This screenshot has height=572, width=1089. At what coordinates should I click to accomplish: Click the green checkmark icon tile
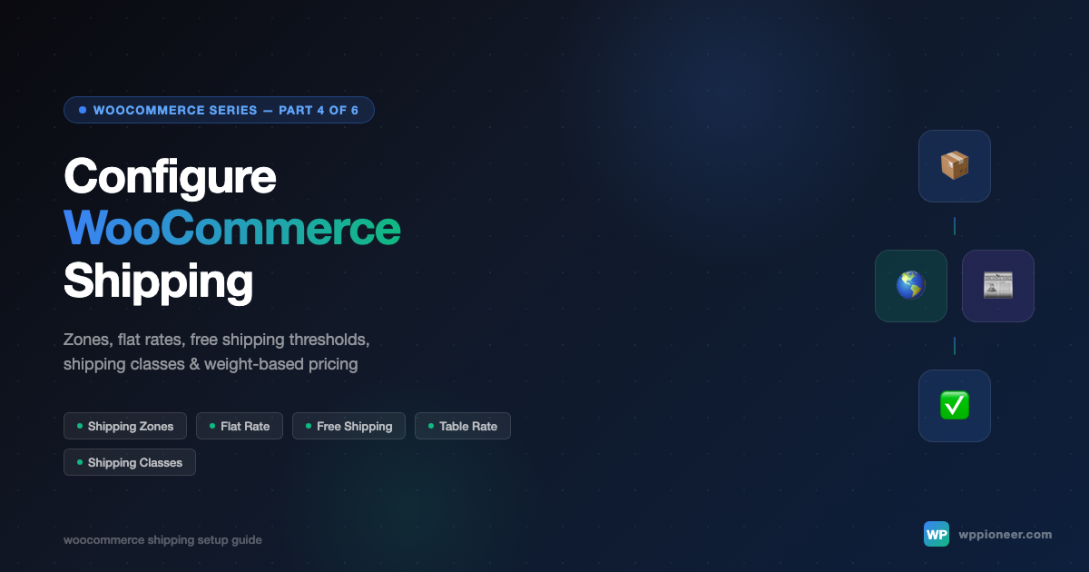[954, 405]
